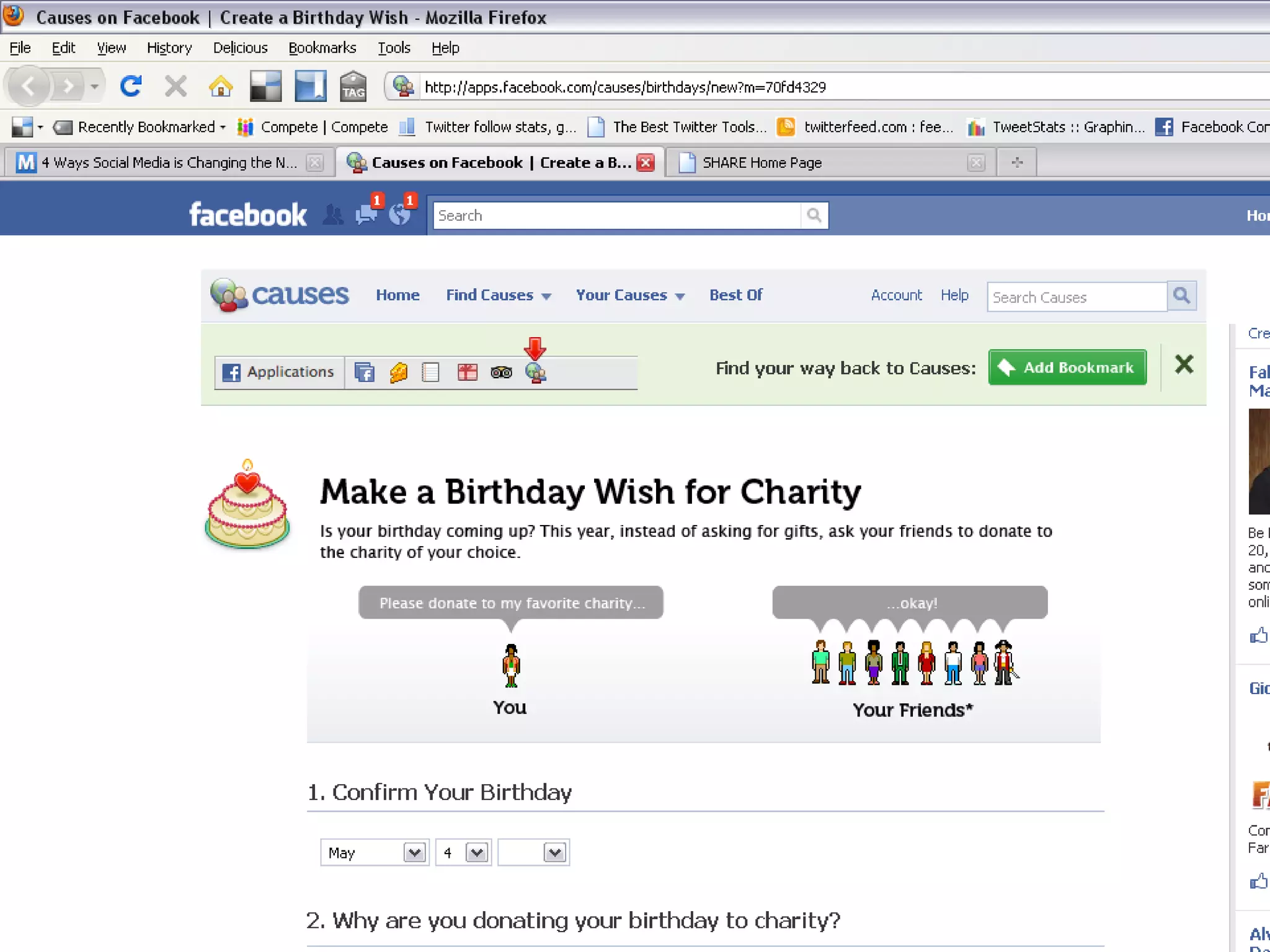The image size is (1270, 952).
Task: Open Facebook friend requests icon
Action: coord(333,214)
